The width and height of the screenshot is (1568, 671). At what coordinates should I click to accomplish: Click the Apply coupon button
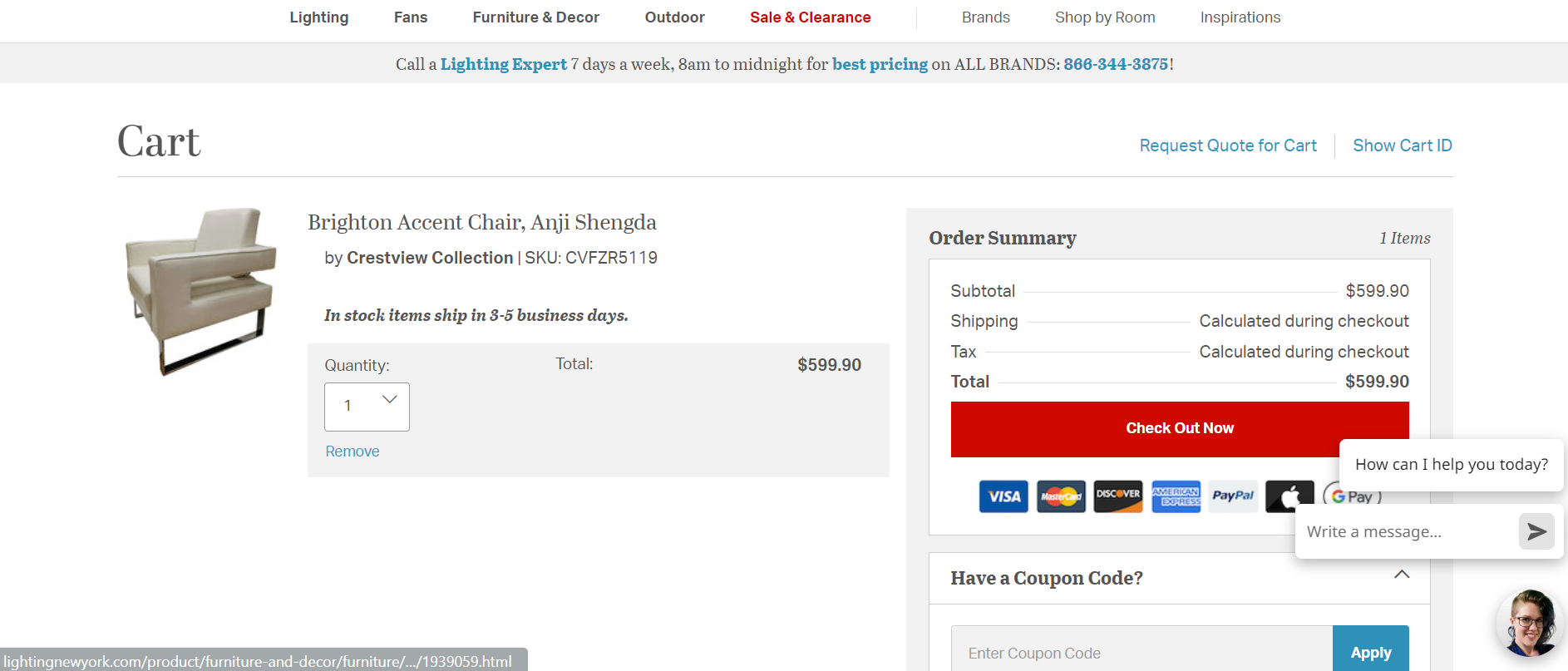(x=1371, y=653)
